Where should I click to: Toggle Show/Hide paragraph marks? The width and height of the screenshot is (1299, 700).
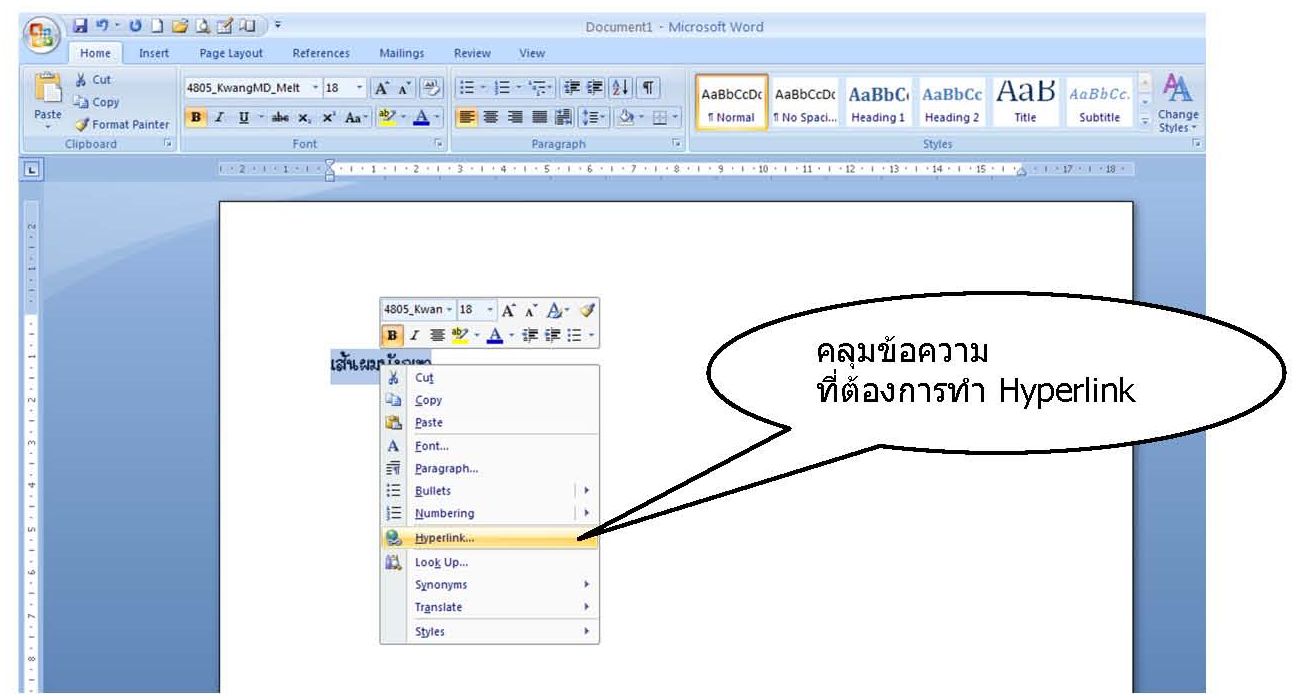point(649,88)
